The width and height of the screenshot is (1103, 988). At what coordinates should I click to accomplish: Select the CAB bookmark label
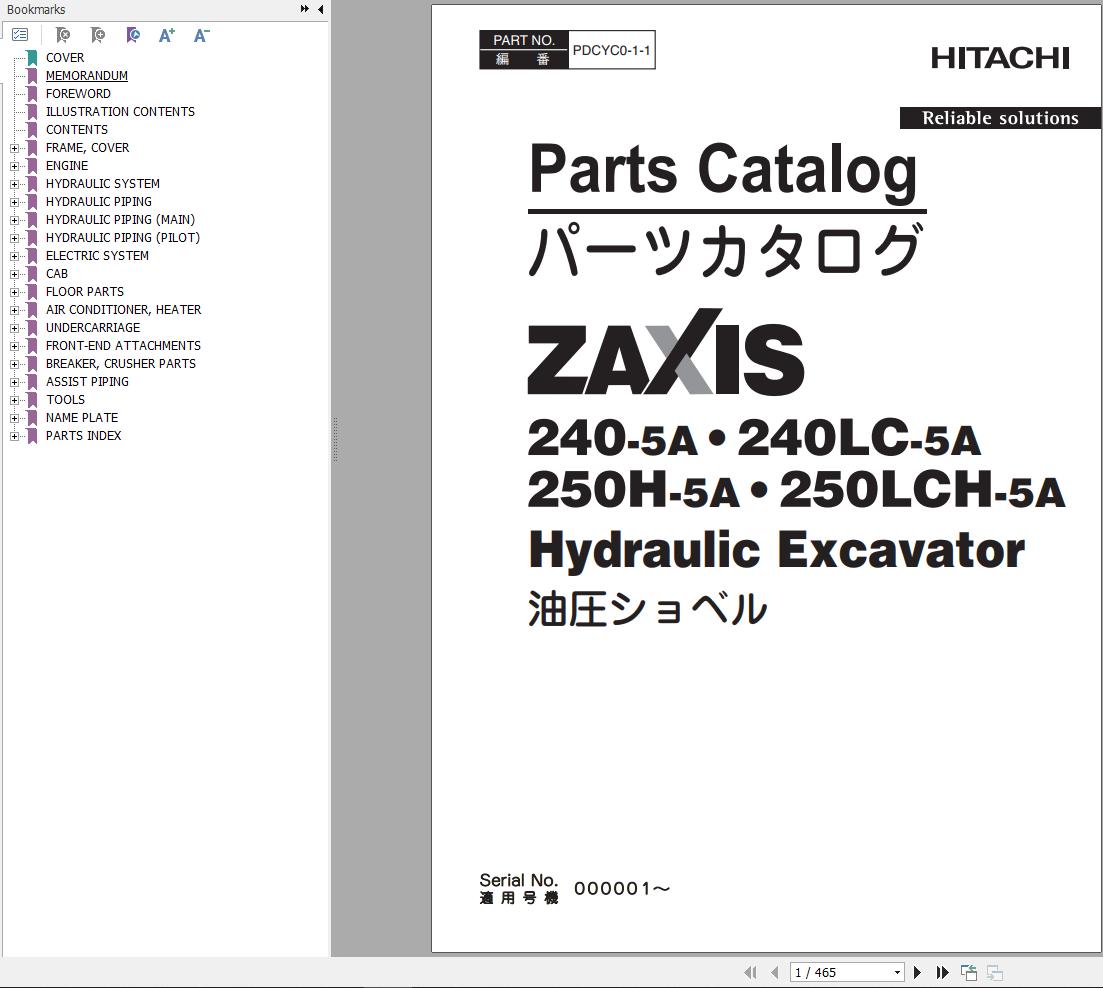[x=57, y=274]
